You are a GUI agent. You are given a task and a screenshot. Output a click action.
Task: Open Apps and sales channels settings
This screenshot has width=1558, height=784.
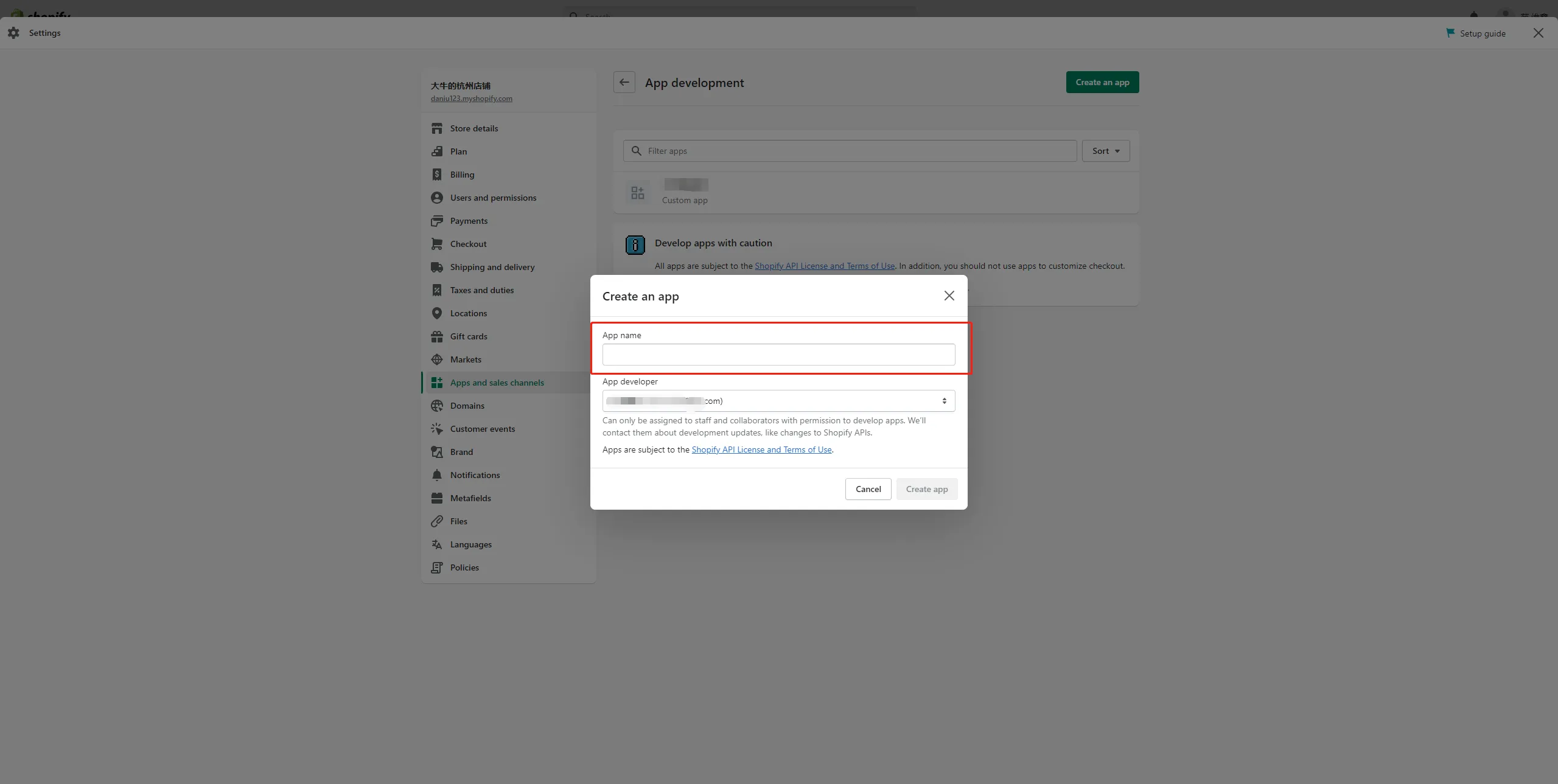coord(497,383)
